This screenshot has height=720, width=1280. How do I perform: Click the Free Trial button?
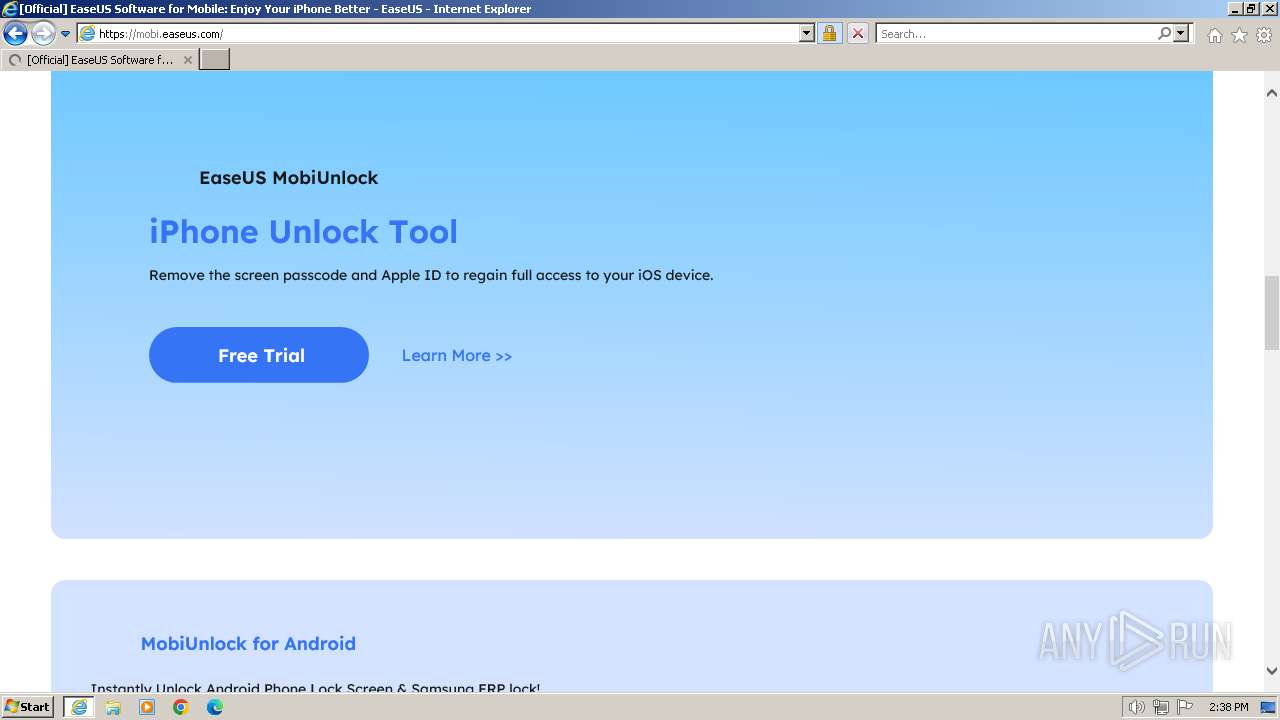coord(259,355)
